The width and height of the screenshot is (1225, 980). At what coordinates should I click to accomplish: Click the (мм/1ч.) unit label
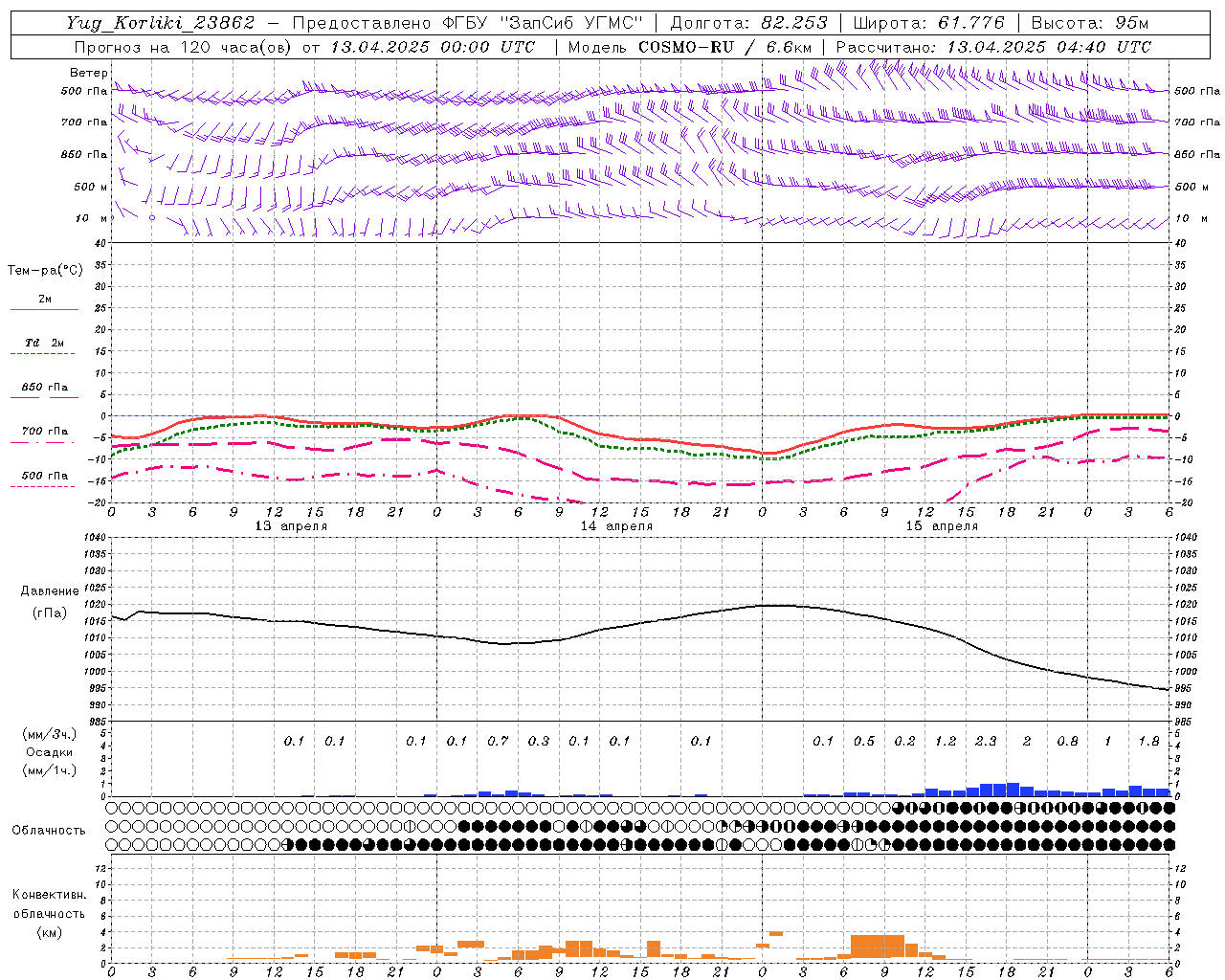49,770
